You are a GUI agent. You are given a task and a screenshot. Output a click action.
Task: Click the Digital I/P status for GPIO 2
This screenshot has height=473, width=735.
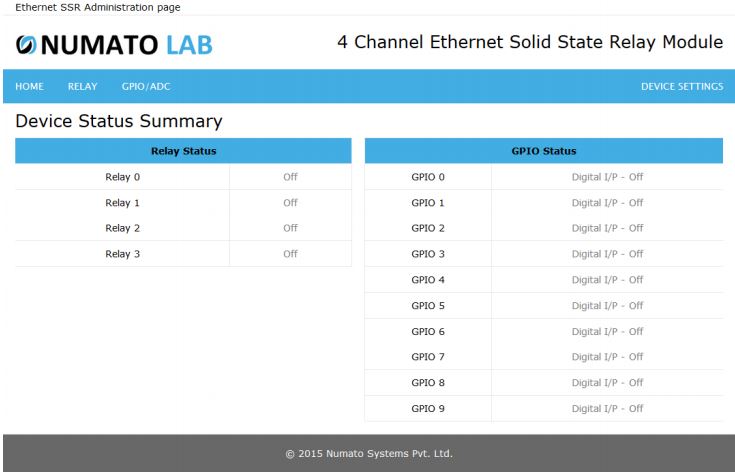(607, 228)
